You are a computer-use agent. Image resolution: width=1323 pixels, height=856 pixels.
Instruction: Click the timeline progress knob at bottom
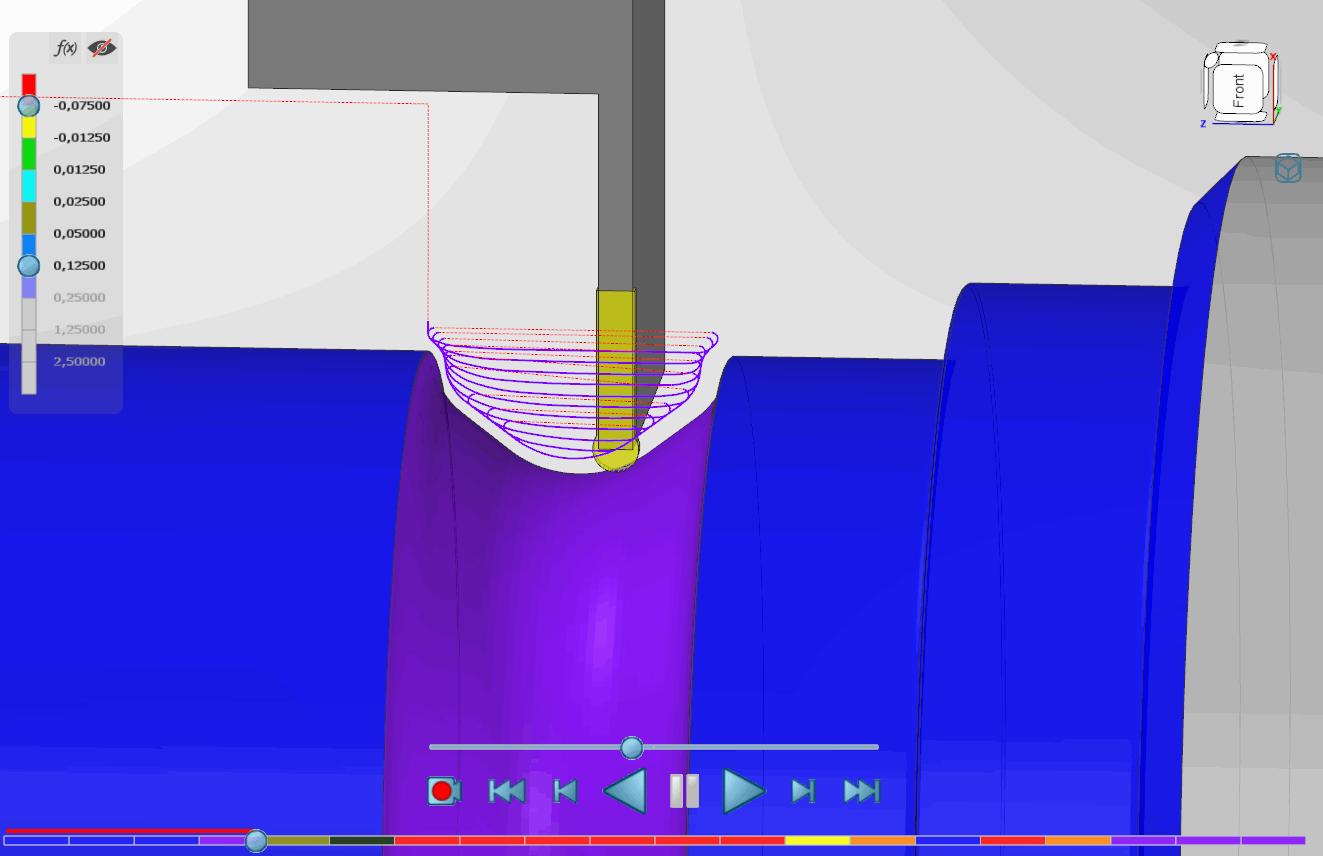256,840
